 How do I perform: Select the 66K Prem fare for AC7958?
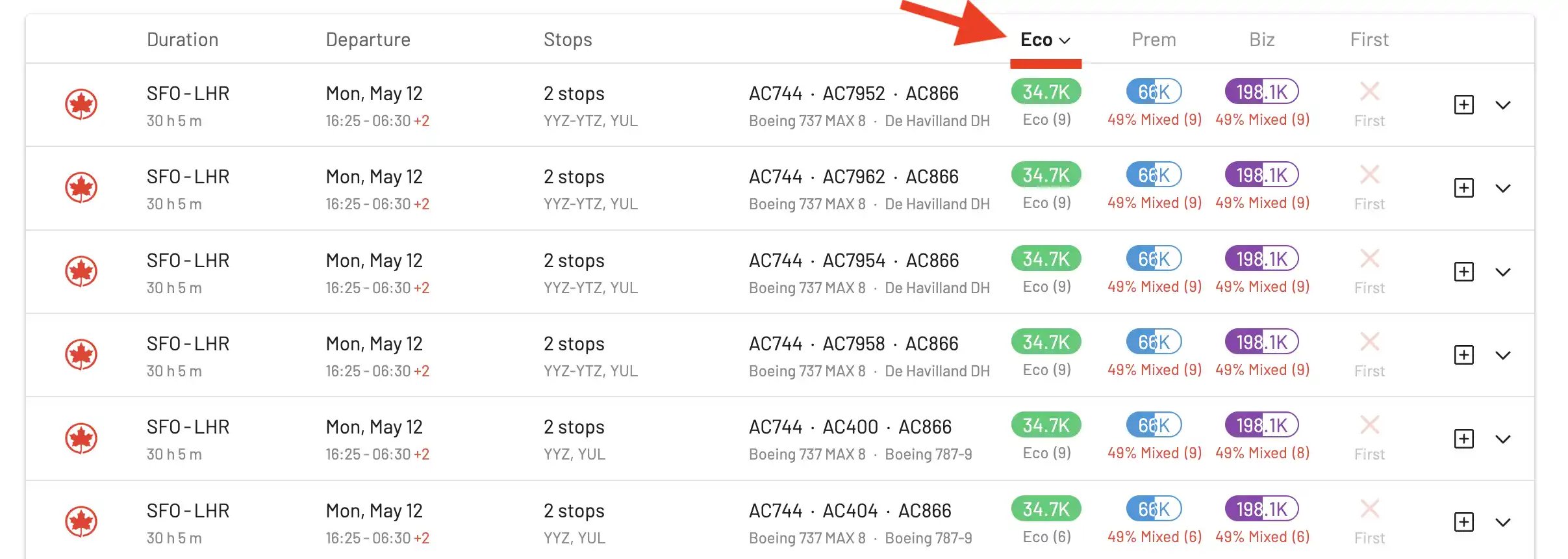tap(1154, 342)
